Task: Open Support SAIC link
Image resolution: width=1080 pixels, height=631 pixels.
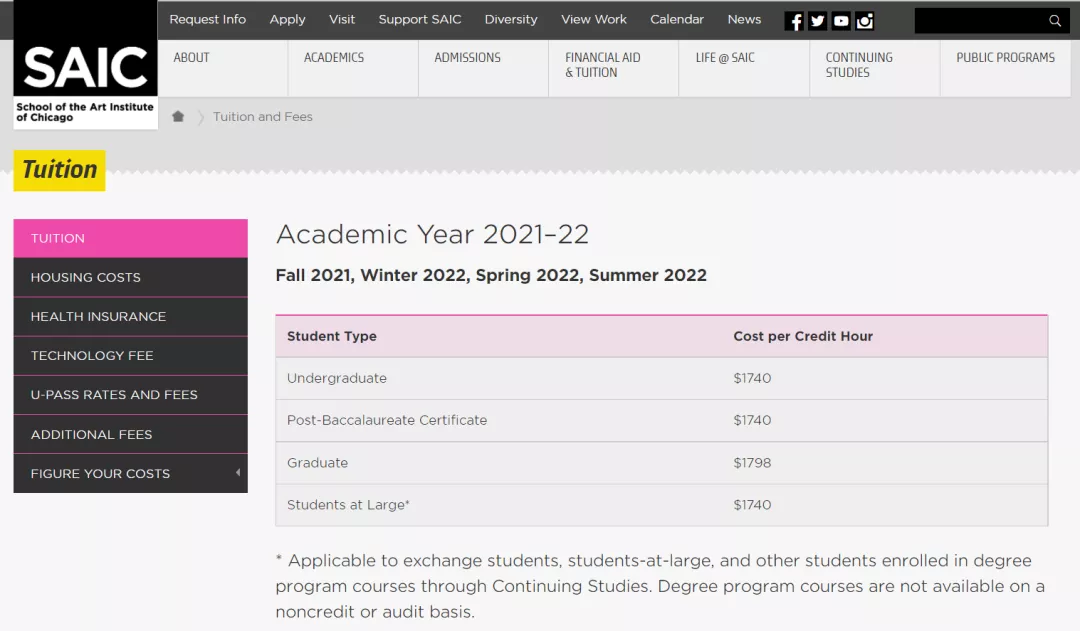Action: tap(419, 19)
